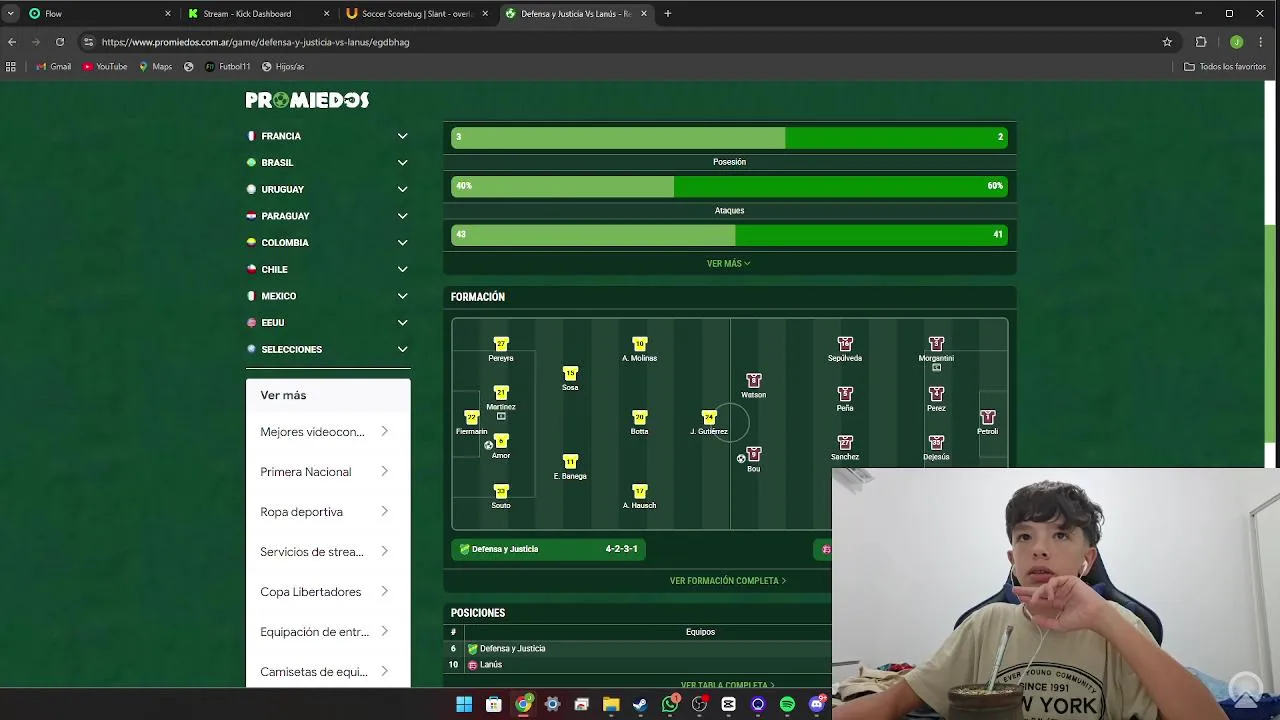Screen dimensions: 1280x720
Task: Open VER FORMACIÓN COMPLETA link
Action: pyautogui.click(x=728, y=581)
